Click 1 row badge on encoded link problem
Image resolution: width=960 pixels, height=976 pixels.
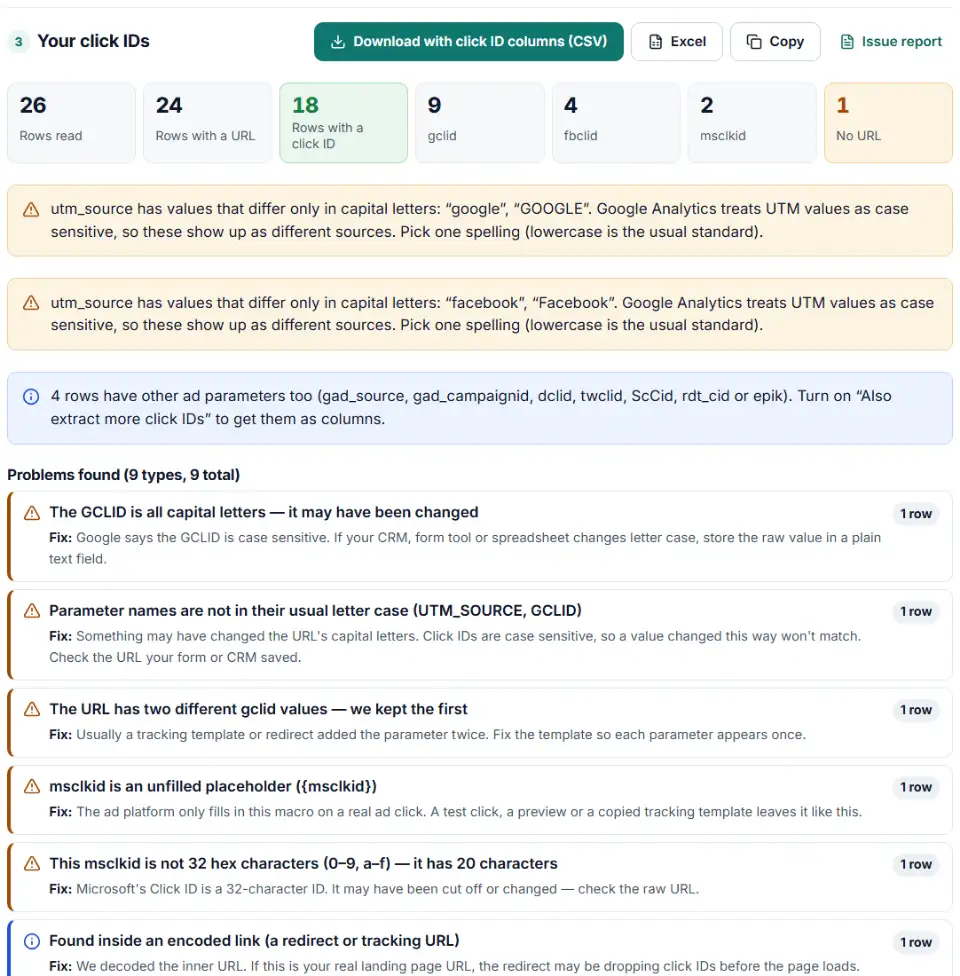pos(916,943)
